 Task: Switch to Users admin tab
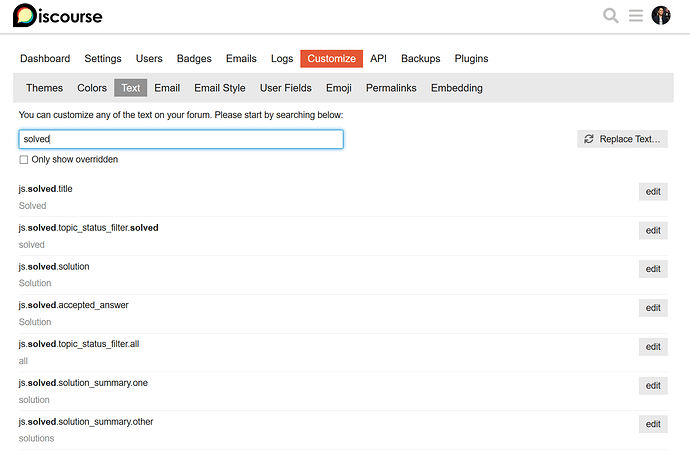(149, 59)
